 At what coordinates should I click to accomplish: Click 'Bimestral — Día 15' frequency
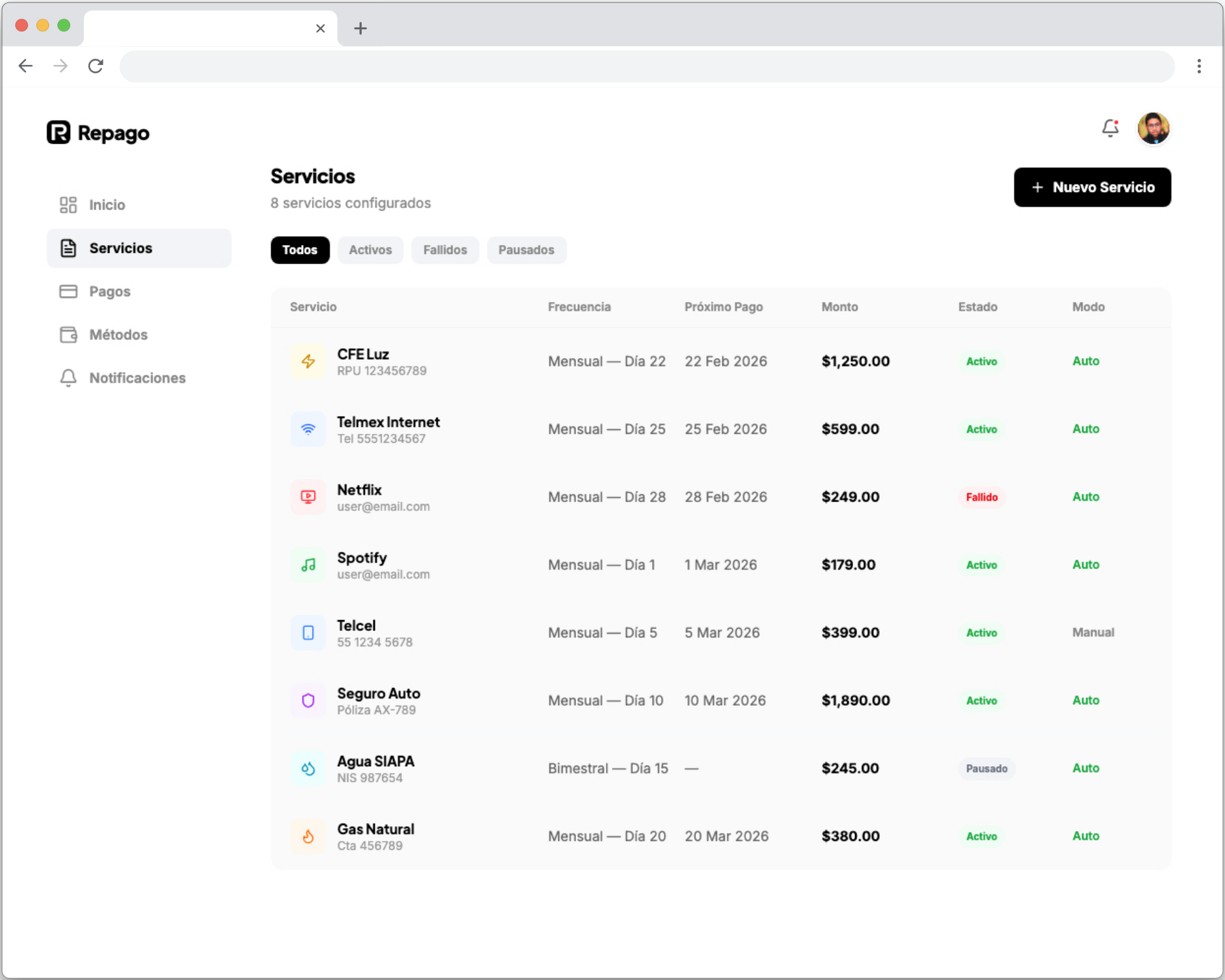(x=608, y=768)
